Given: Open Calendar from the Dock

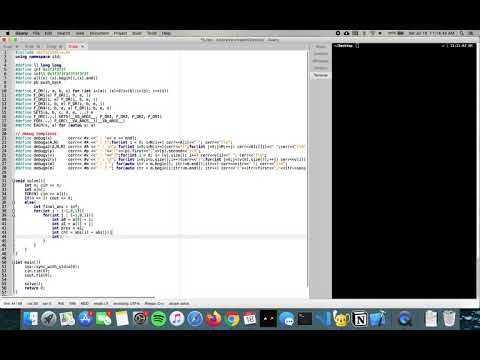Looking at the screenshot, I should tap(250, 319).
